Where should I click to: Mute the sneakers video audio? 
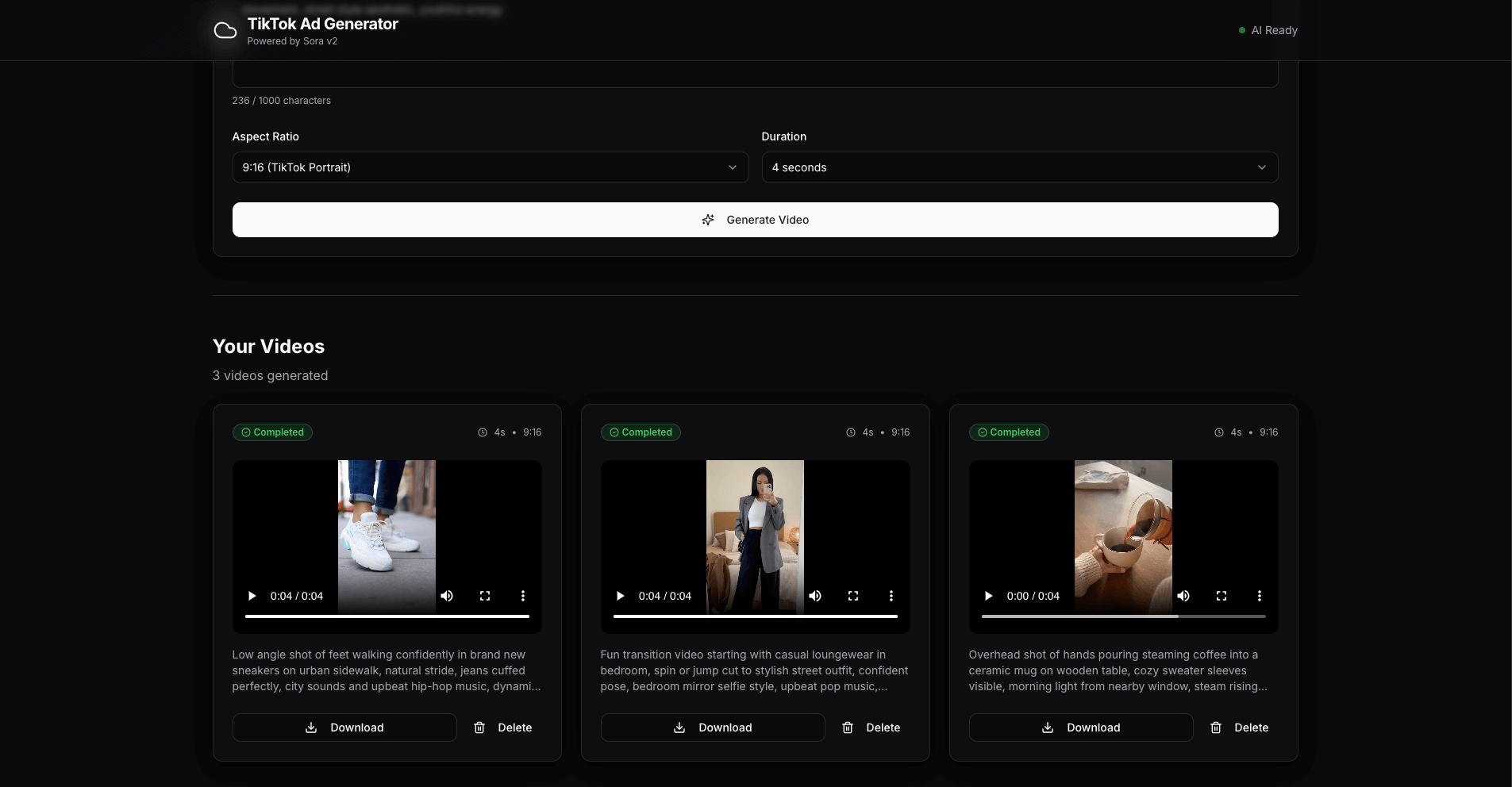click(447, 596)
